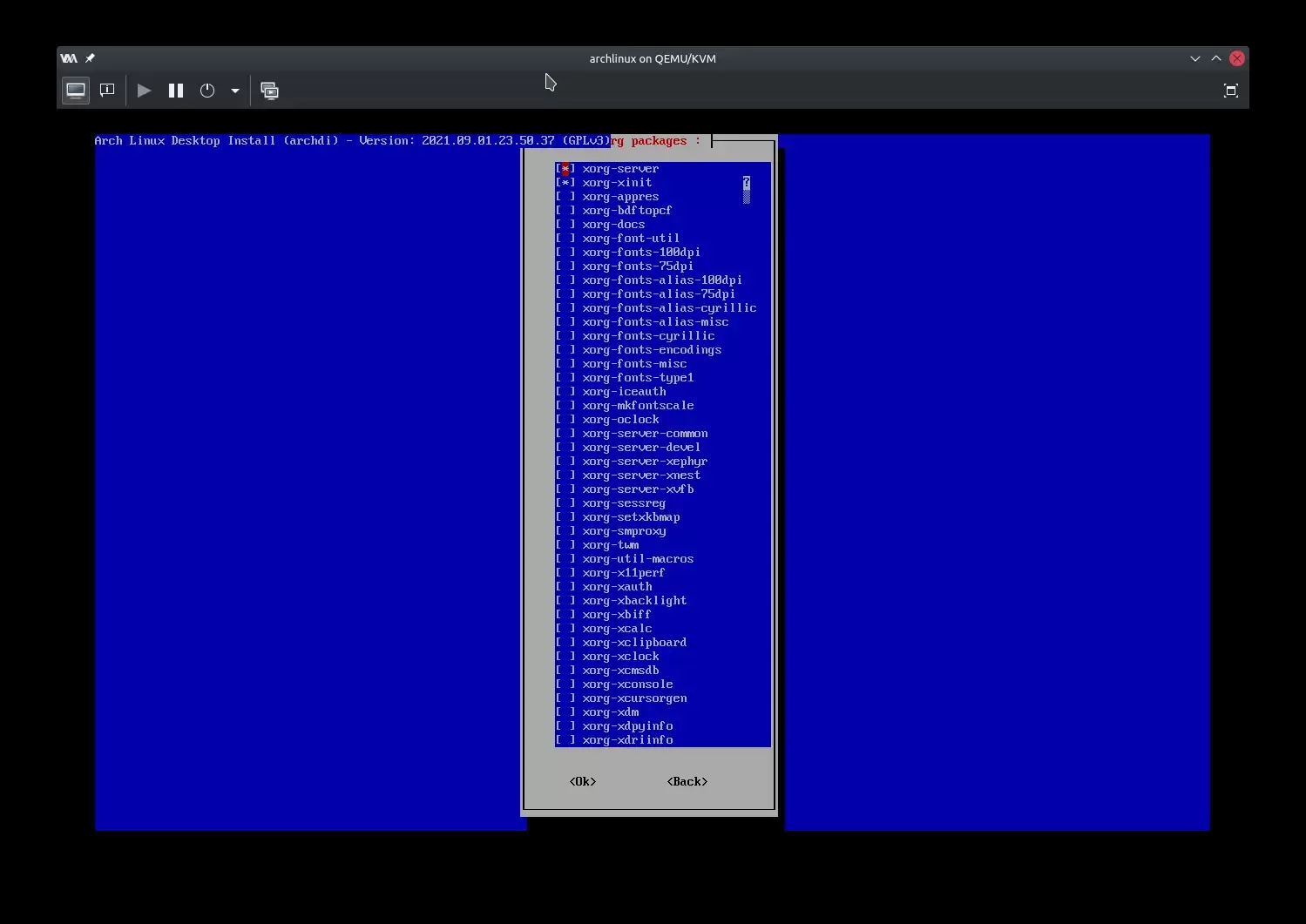Open the shutdown options dropdown arrow

[x=235, y=91]
